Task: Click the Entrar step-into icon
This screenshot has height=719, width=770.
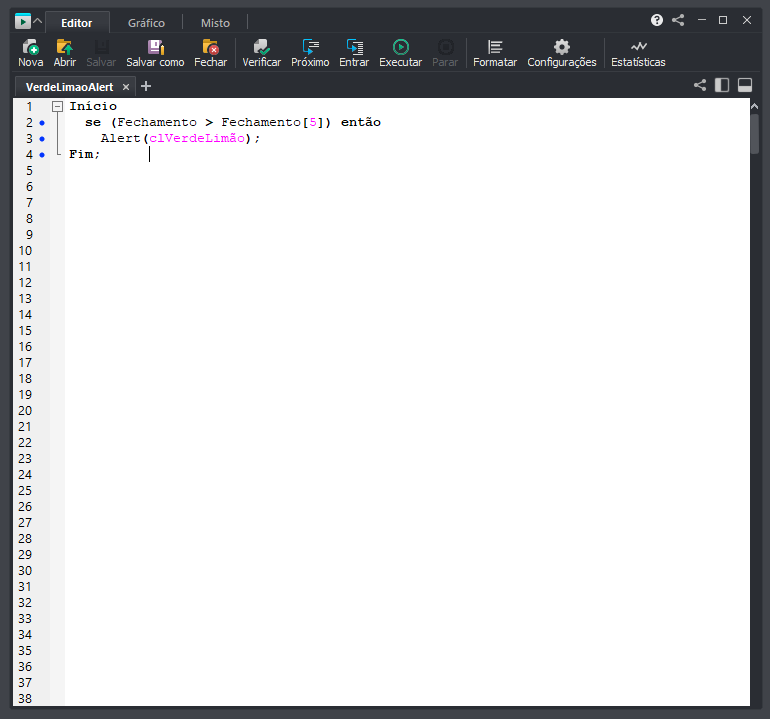Action: click(354, 47)
